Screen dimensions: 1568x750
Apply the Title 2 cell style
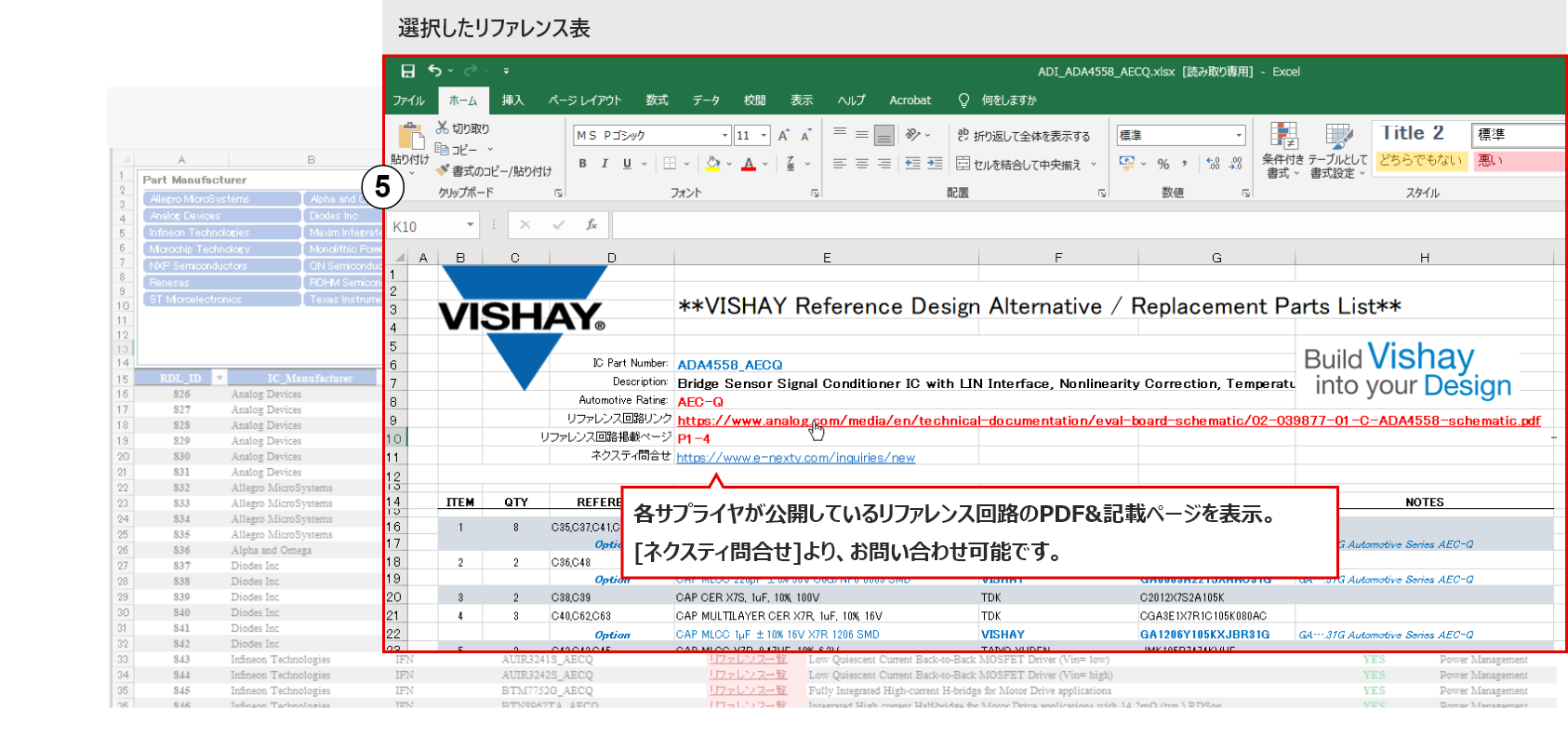coord(1421,134)
